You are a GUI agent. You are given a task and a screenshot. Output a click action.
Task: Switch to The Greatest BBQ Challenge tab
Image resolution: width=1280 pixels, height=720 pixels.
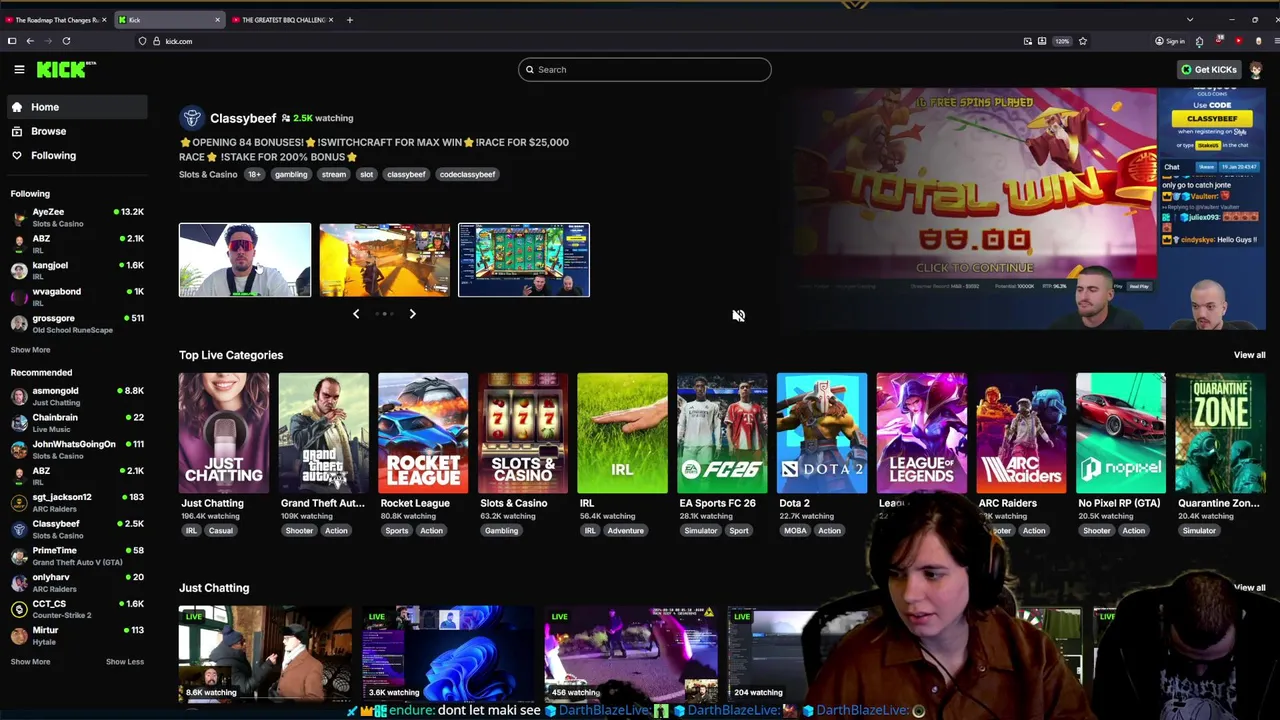283,20
